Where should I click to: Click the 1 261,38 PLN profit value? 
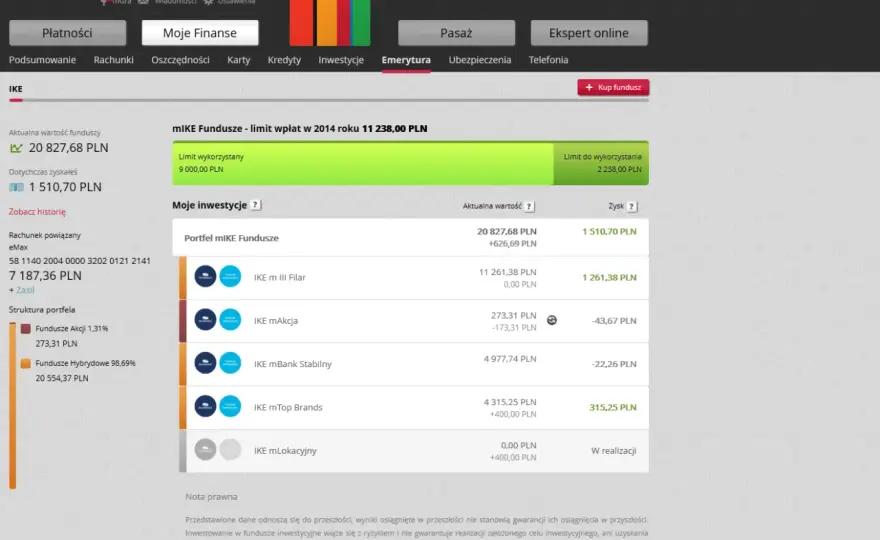(609, 277)
